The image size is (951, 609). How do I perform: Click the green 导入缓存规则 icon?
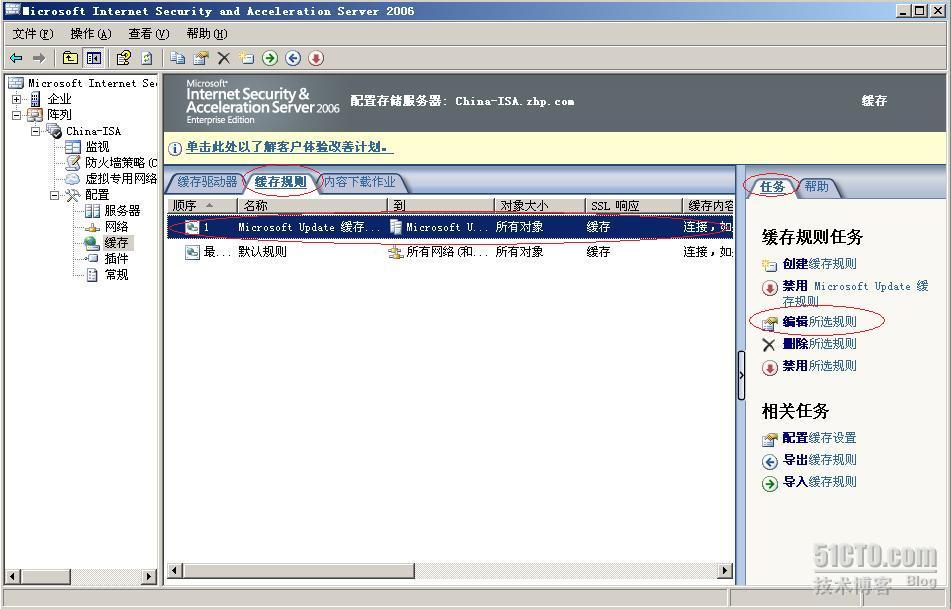tap(770, 483)
